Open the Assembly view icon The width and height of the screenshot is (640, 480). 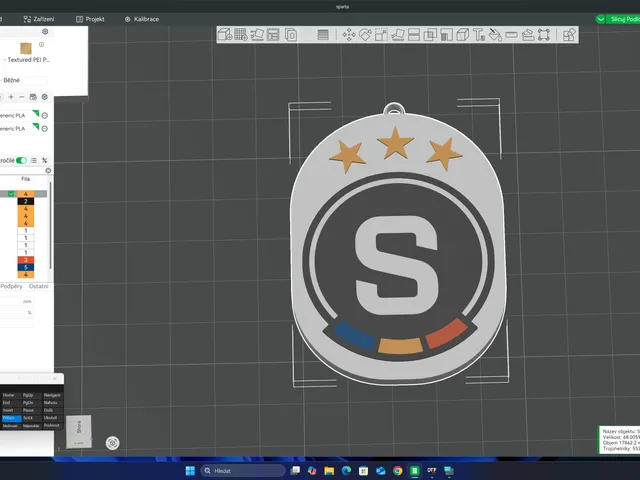(x=569, y=35)
